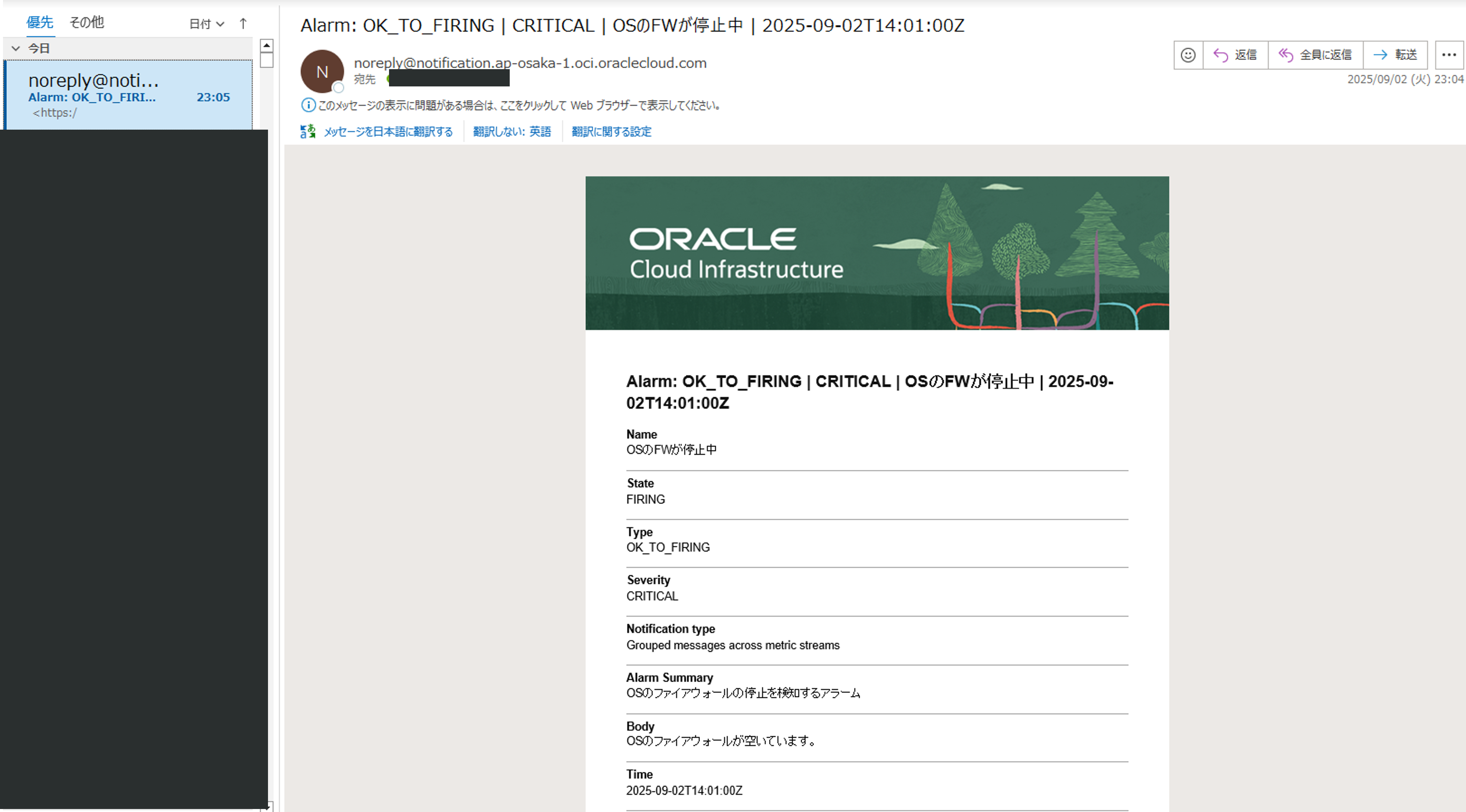Click the 返信 reply arrow button
Screen dimensions: 1466x812
tap(1235, 55)
